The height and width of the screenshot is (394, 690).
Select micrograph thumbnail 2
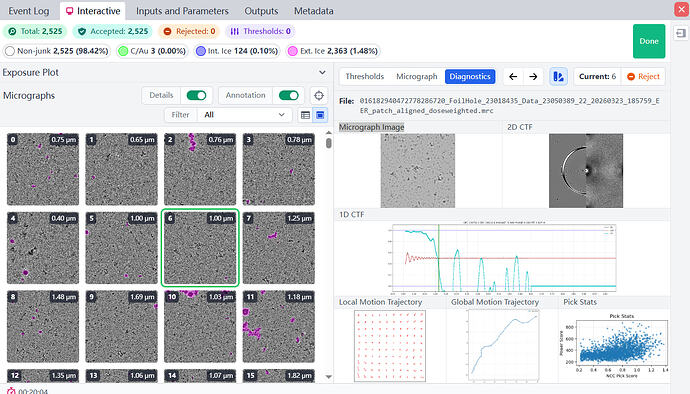coord(200,169)
